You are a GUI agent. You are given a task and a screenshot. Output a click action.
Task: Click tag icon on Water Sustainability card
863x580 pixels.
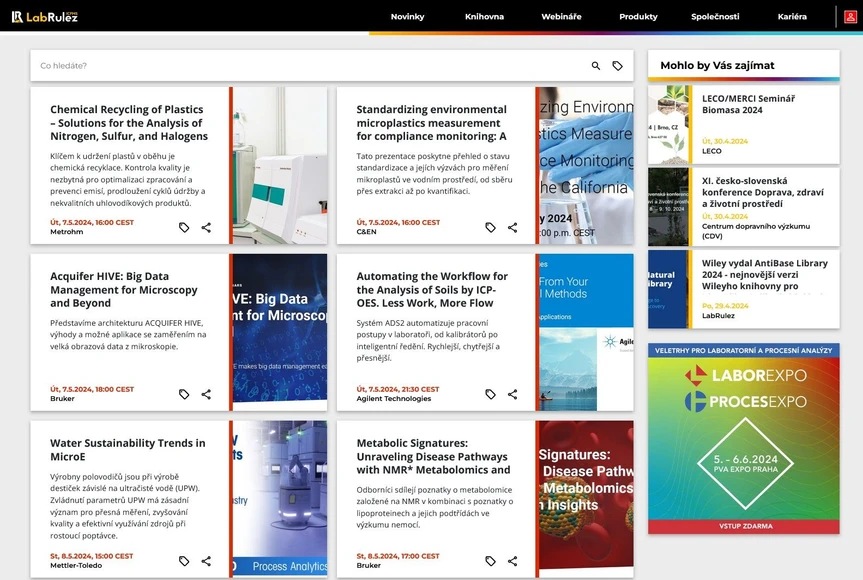[x=184, y=561]
